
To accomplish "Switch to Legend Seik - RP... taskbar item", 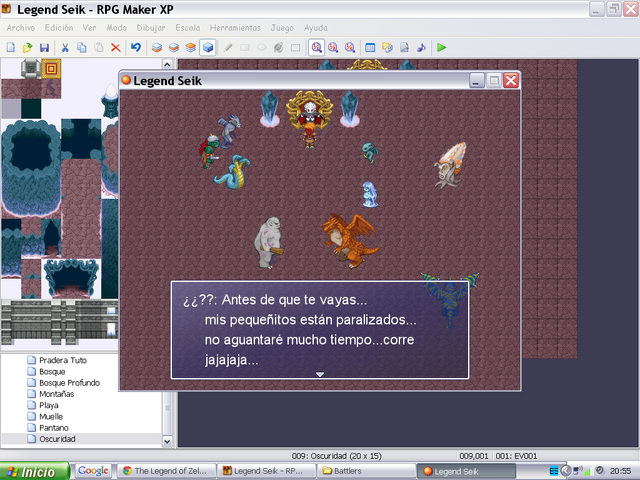I will [x=267, y=471].
